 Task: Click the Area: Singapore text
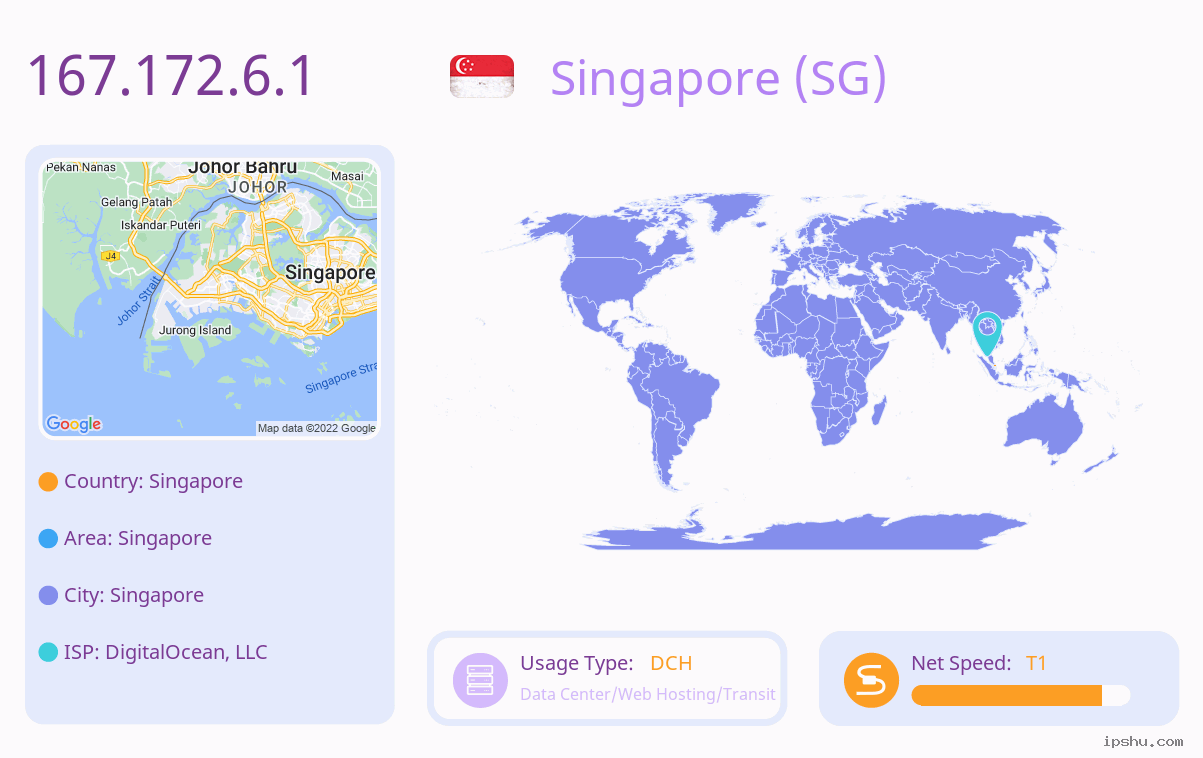coord(138,538)
